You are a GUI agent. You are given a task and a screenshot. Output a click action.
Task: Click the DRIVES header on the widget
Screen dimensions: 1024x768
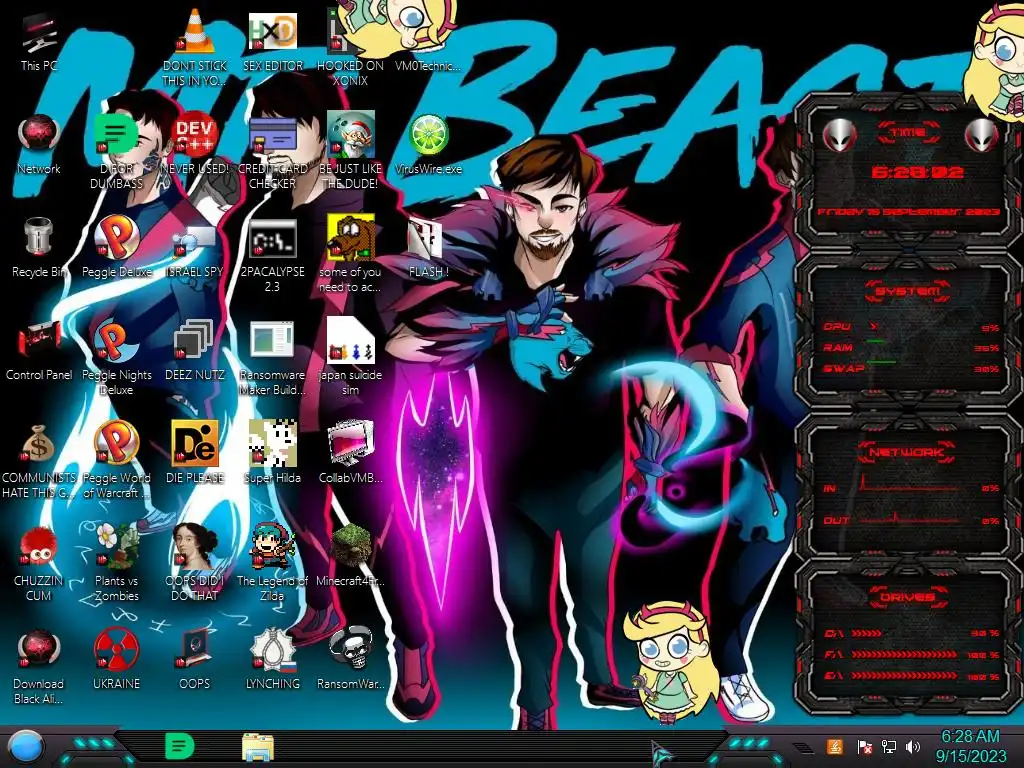point(908,596)
